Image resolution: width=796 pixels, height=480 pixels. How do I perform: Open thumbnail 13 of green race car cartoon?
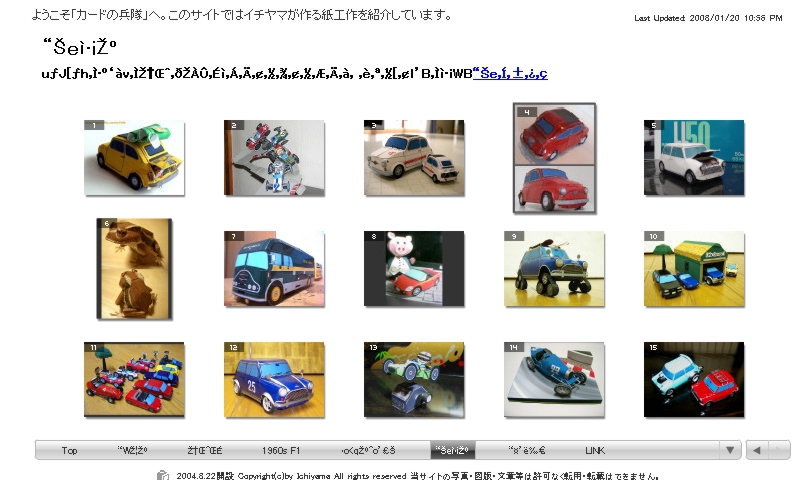tap(414, 380)
